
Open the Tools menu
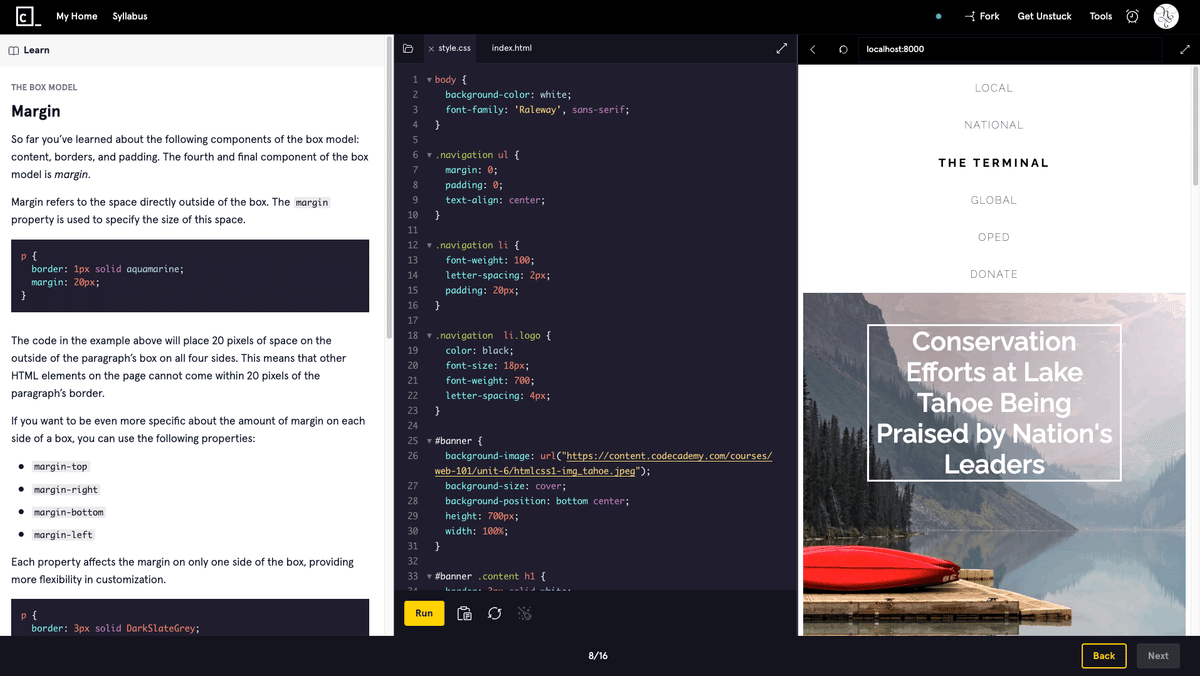(1101, 16)
